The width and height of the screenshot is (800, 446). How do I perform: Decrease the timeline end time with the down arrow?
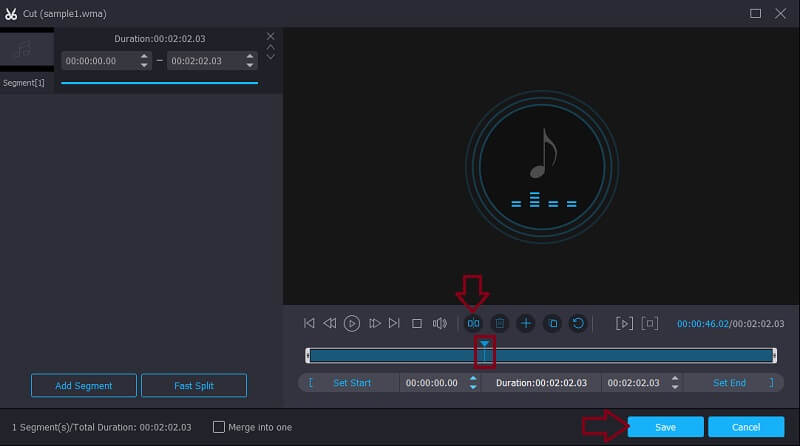tap(675, 387)
